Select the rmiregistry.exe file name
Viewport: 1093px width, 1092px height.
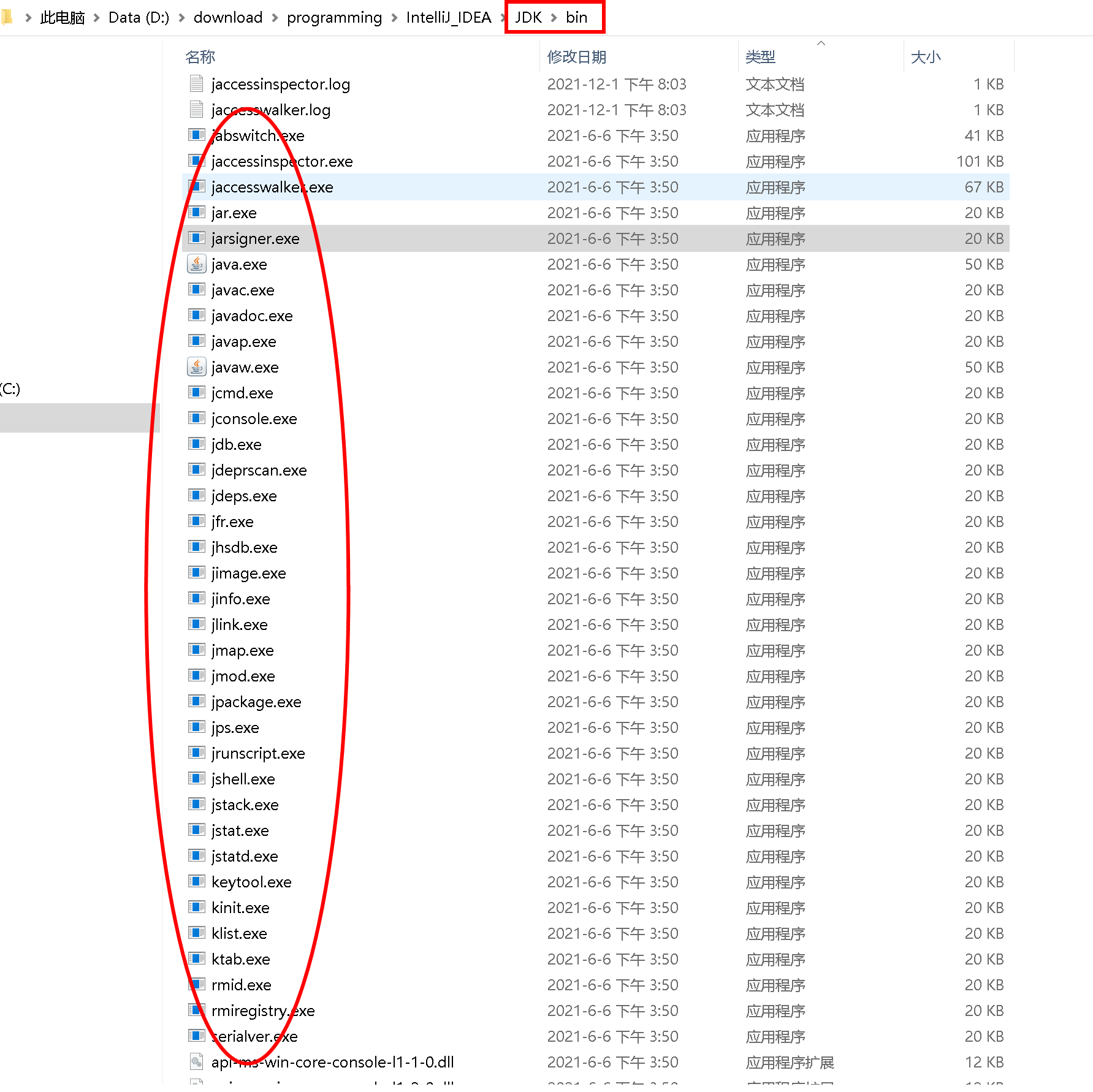(263, 1010)
